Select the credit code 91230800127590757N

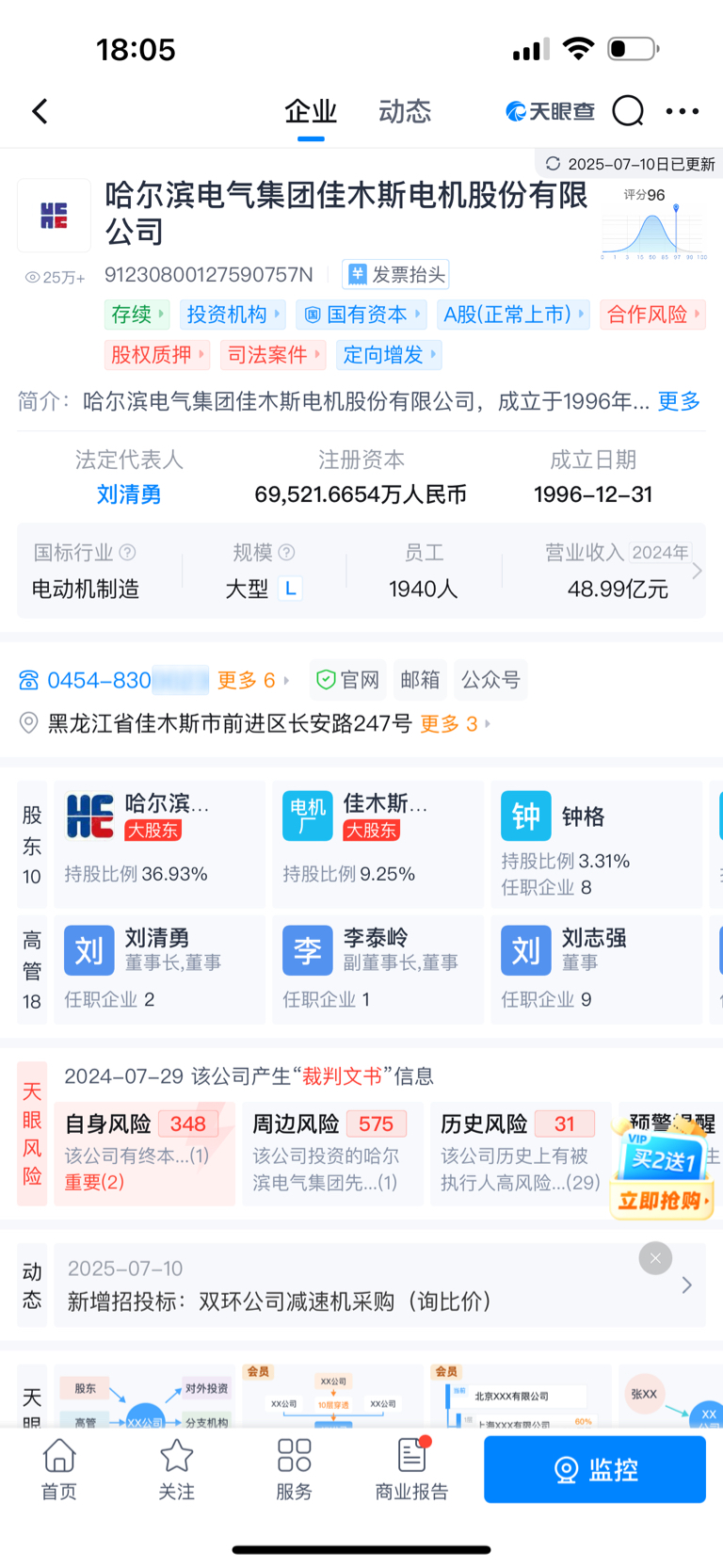[x=208, y=274]
